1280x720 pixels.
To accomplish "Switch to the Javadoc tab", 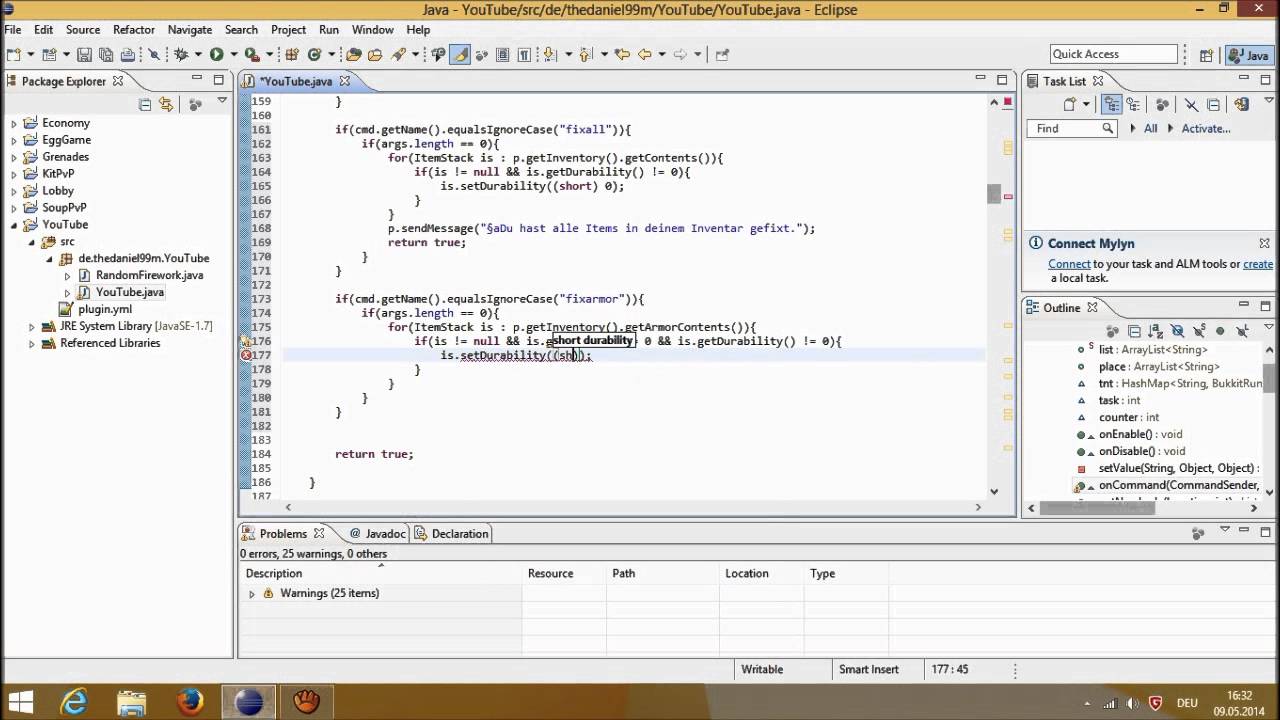I will click(x=378, y=534).
